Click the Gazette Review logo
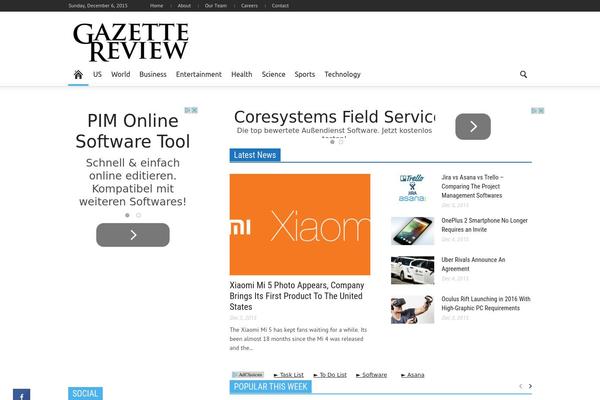600x400 pixels. click(130, 42)
